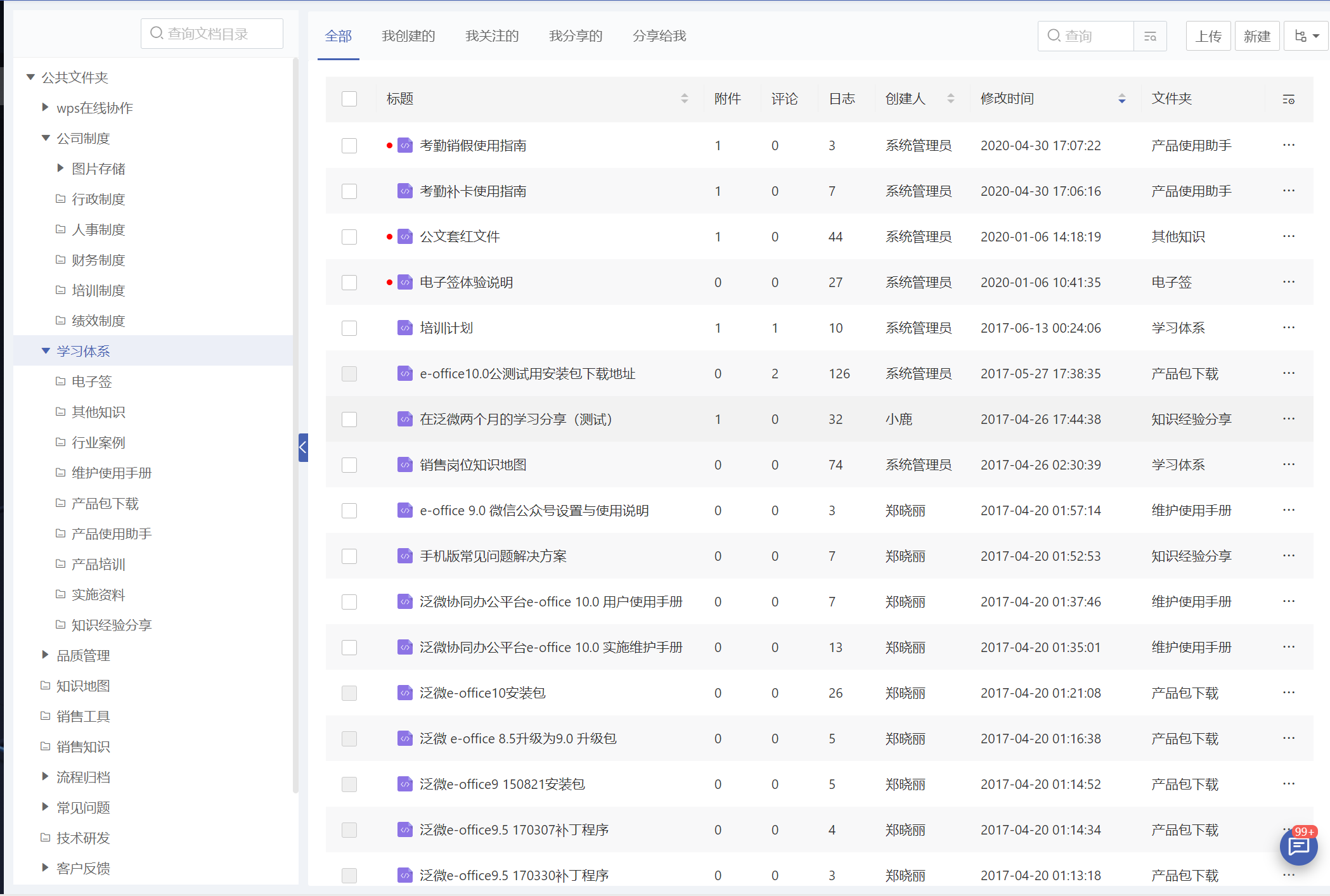Click folder icon beside 销售工具
This screenshot has width=1330, height=896.
point(46,716)
